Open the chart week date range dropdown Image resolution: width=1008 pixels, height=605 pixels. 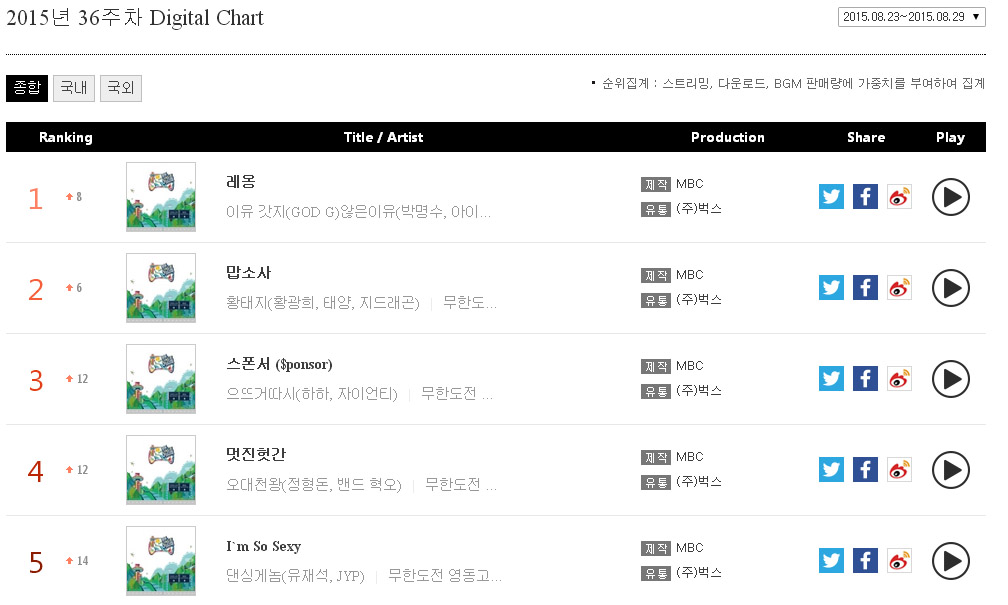click(913, 17)
